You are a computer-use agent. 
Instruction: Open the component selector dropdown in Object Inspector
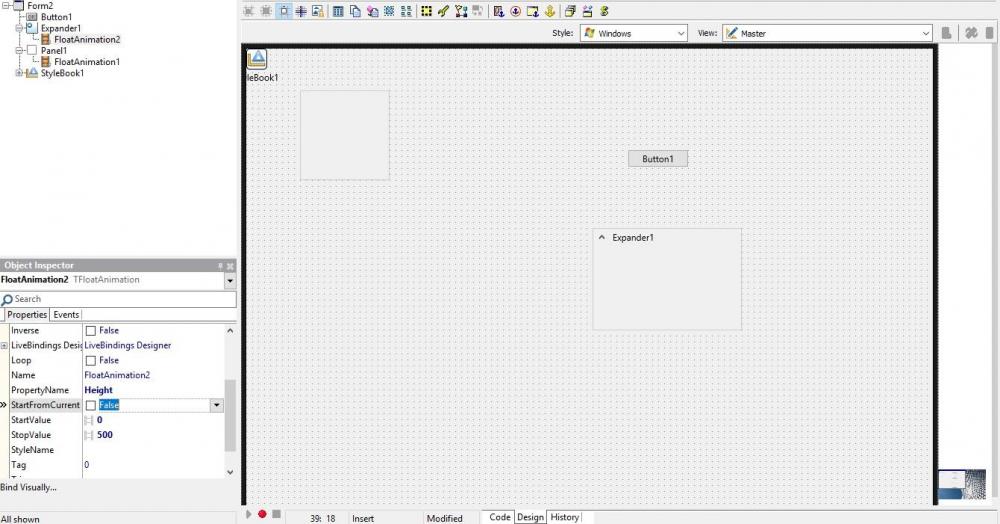230,280
